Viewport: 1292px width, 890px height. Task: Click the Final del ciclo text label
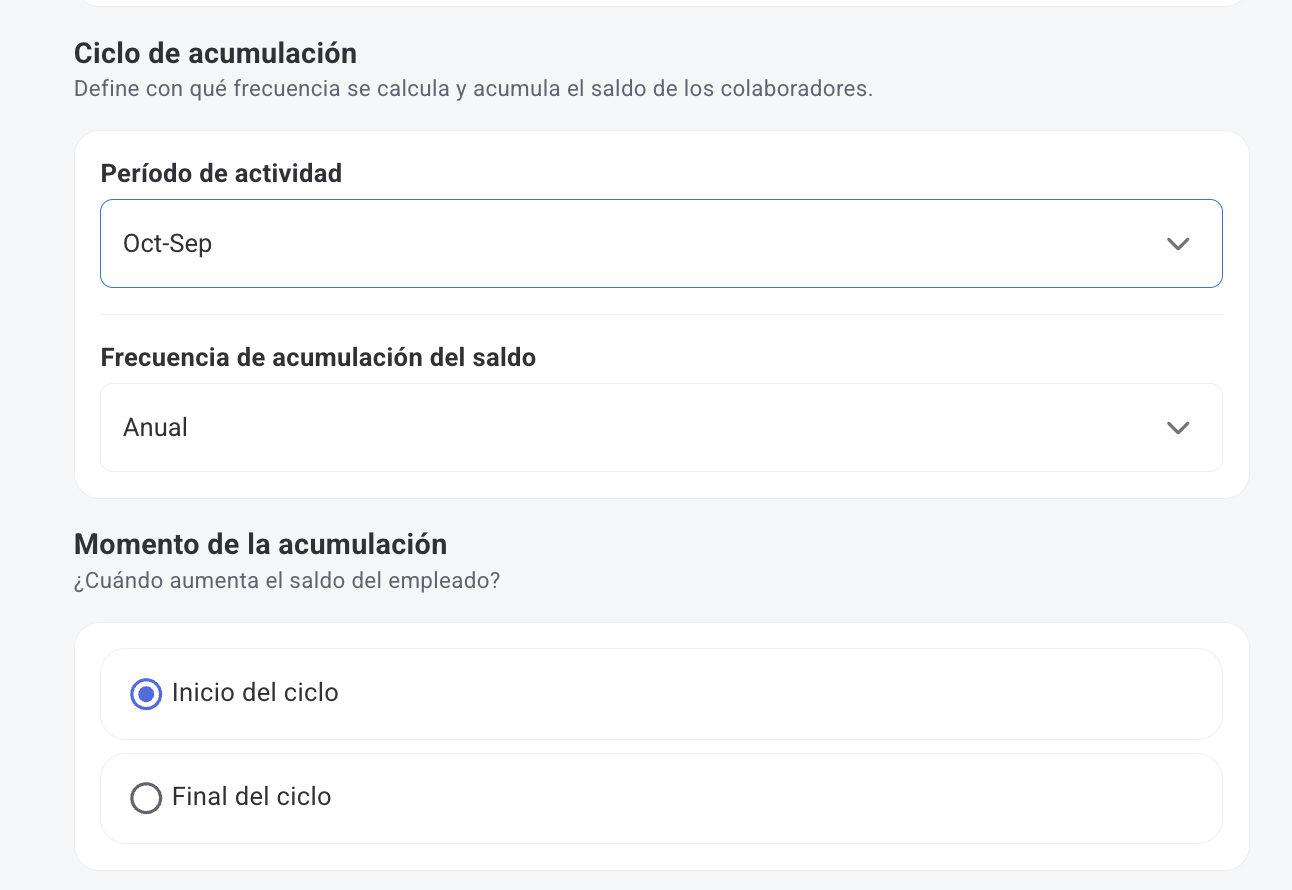(251, 797)
